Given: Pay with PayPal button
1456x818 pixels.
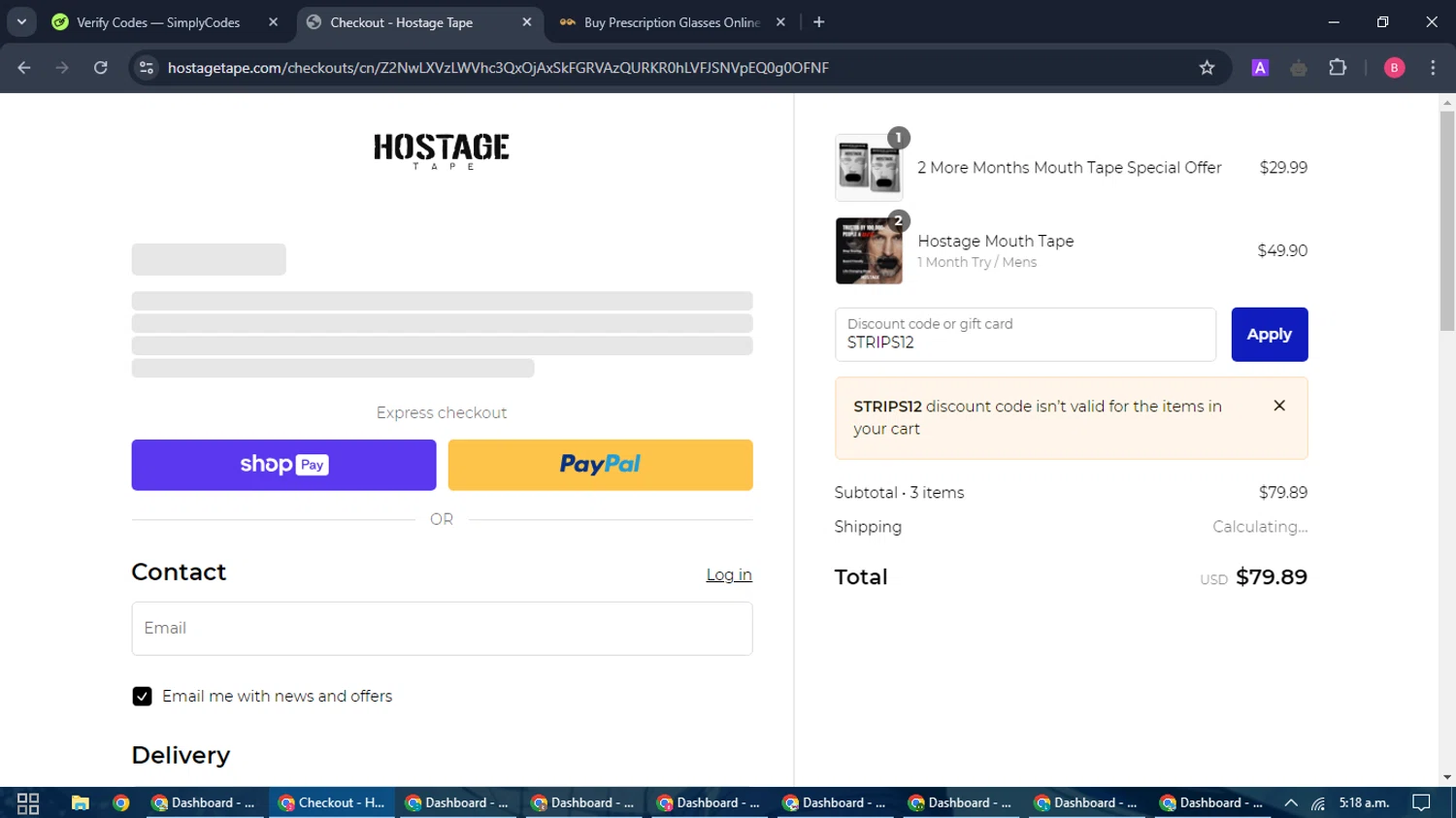Looking at the screenshot, I should coord(600,465).
